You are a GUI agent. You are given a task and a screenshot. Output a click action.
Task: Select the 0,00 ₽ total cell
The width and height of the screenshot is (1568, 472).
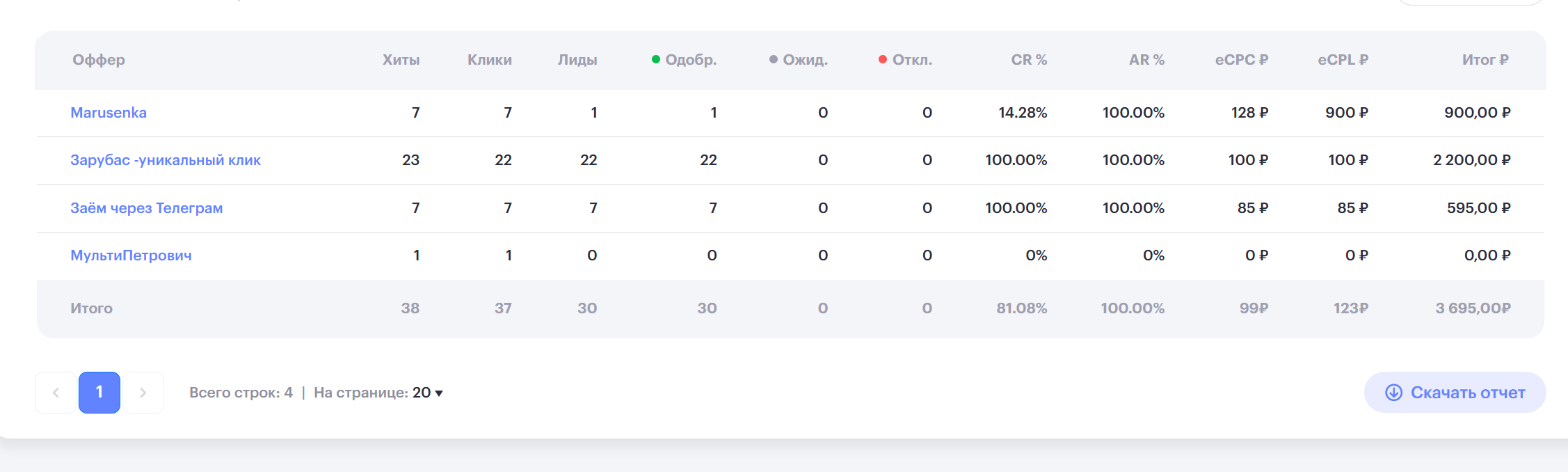[1487, 255]
